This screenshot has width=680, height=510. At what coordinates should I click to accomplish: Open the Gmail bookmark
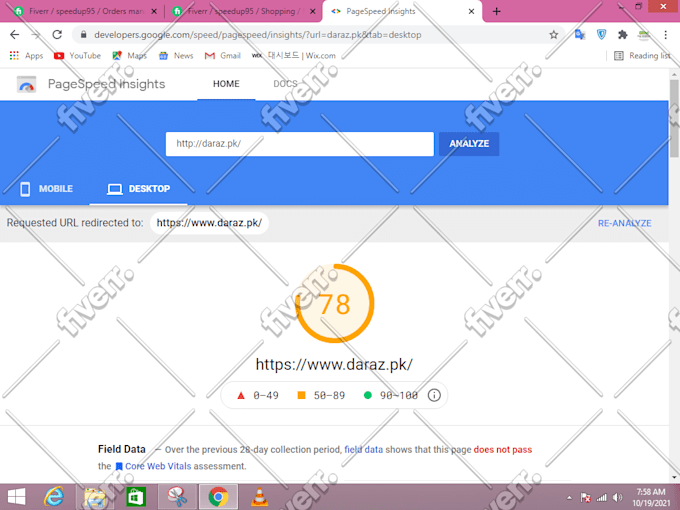(222, 56)
